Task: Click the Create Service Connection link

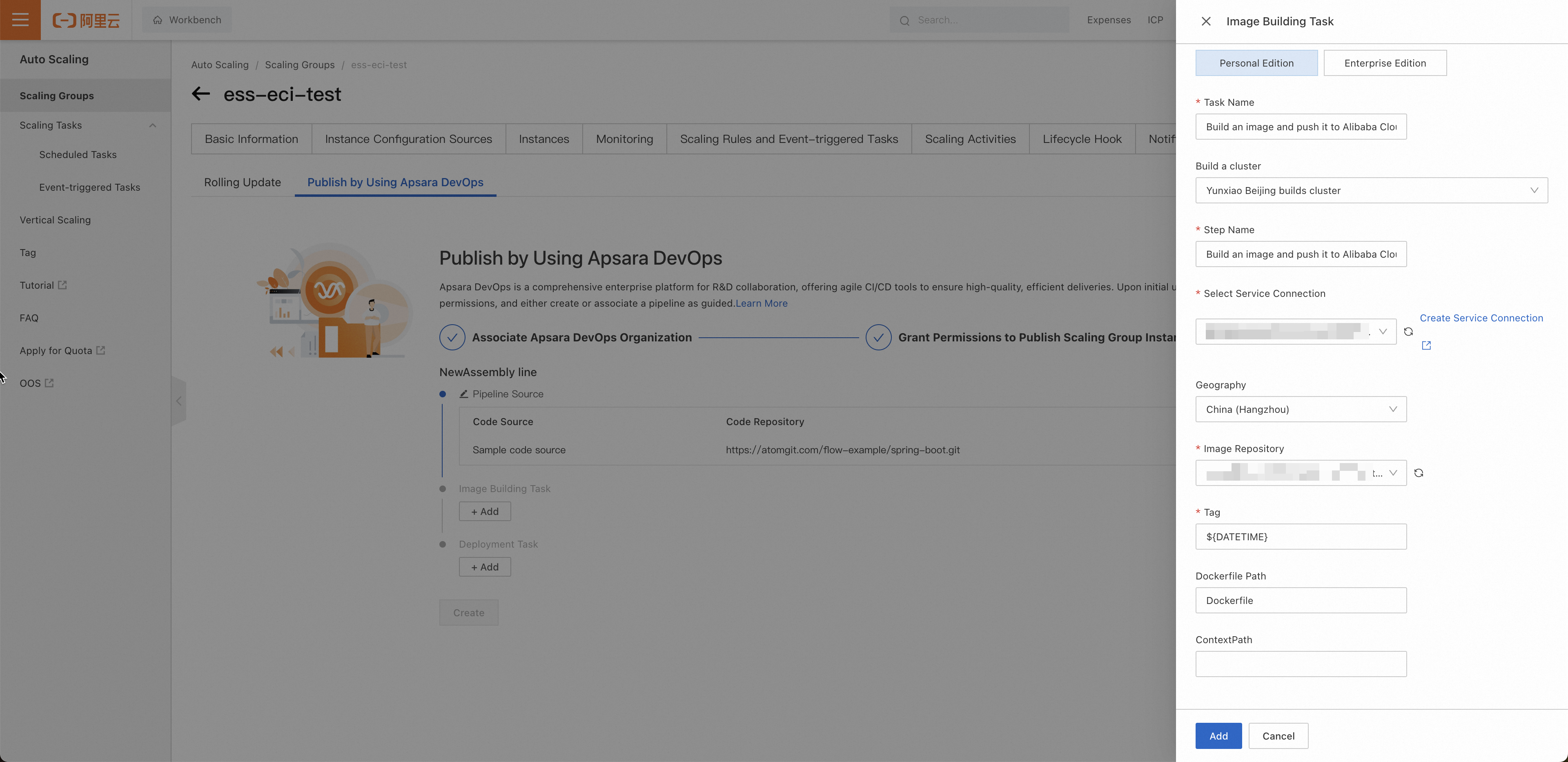Action: [x=1481, y=318]
